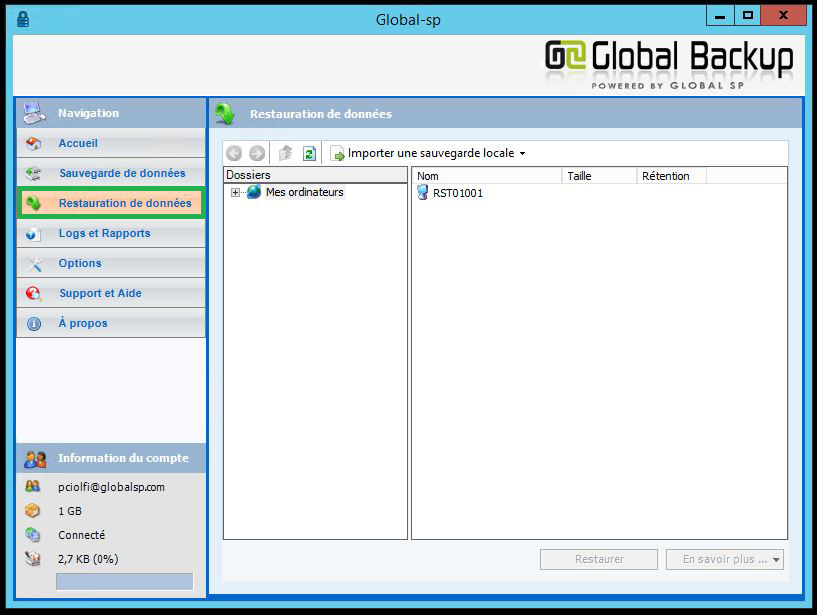The width and height of the screenshot is (817, 615).
Task: Click the Navigation header computer icon
Action: pos(34,113)
